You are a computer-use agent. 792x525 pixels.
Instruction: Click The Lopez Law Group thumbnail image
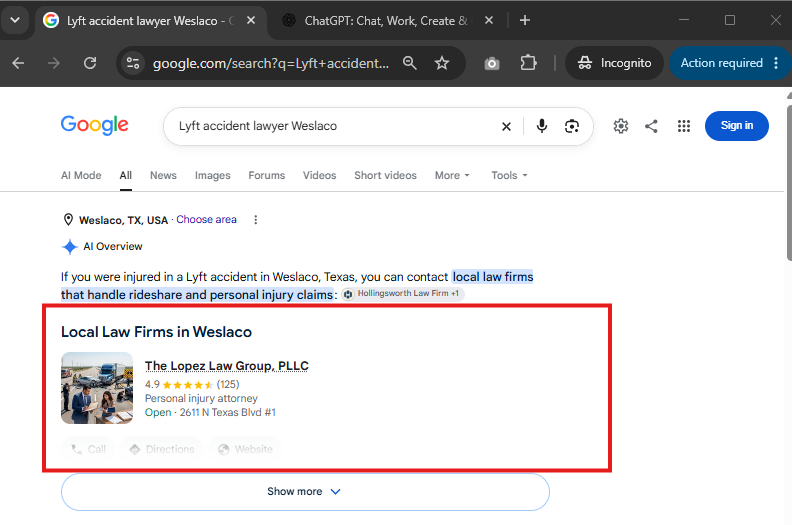click(x=97, y=388)
